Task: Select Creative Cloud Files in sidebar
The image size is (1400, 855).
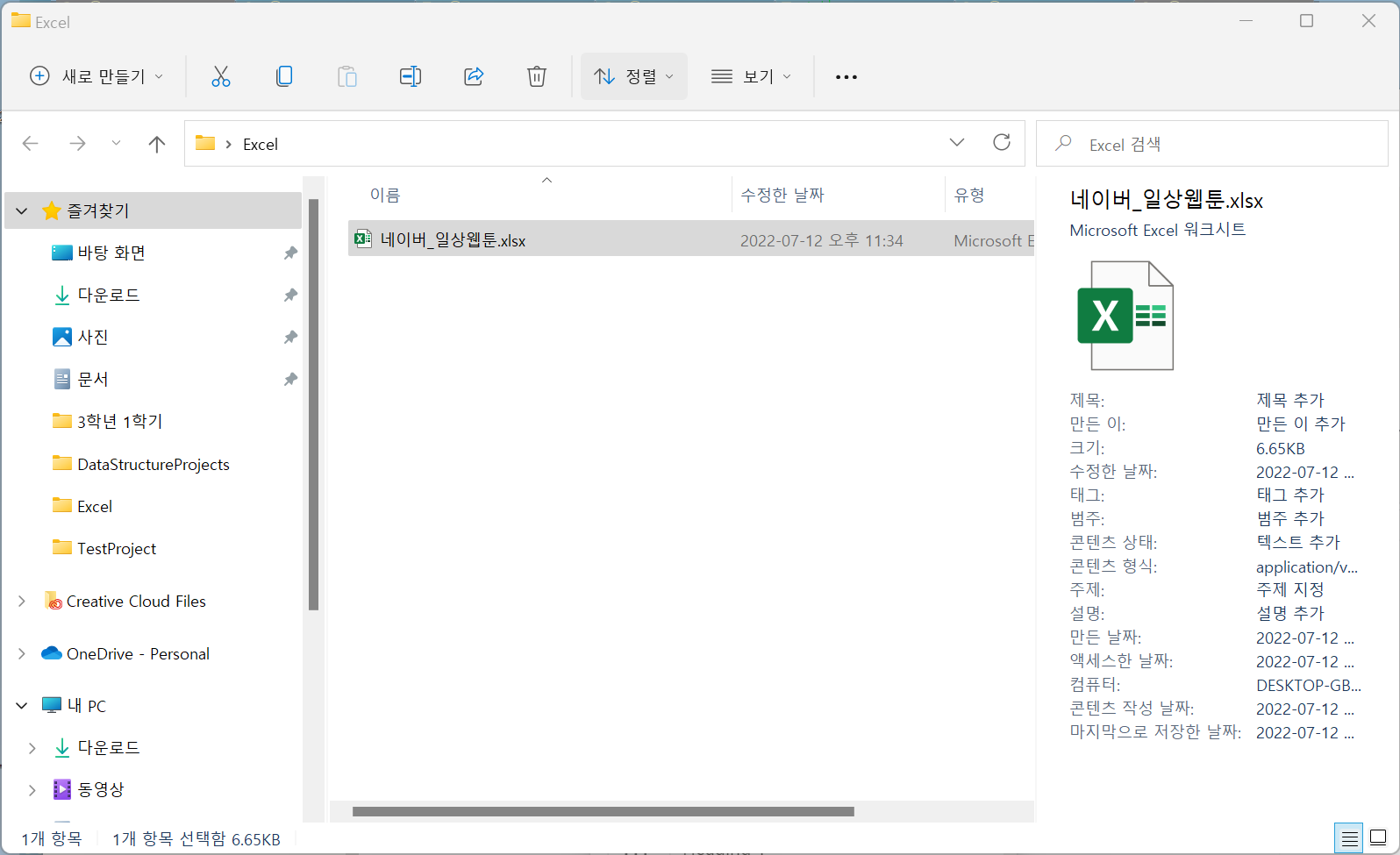Action: pos(136,602)
